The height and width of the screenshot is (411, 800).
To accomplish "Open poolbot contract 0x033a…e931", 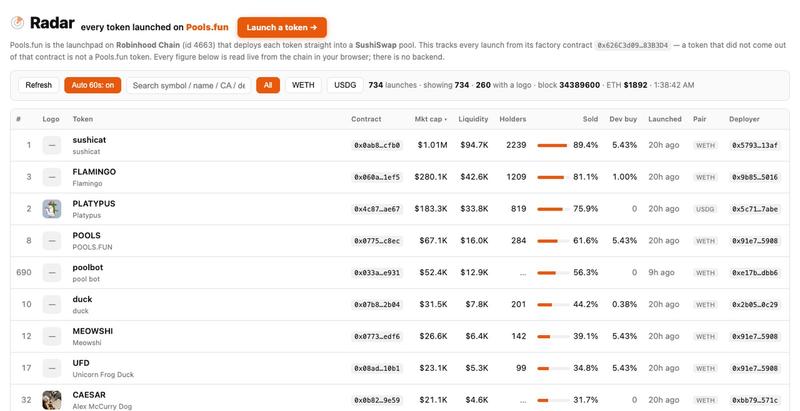I will point(377,273).
